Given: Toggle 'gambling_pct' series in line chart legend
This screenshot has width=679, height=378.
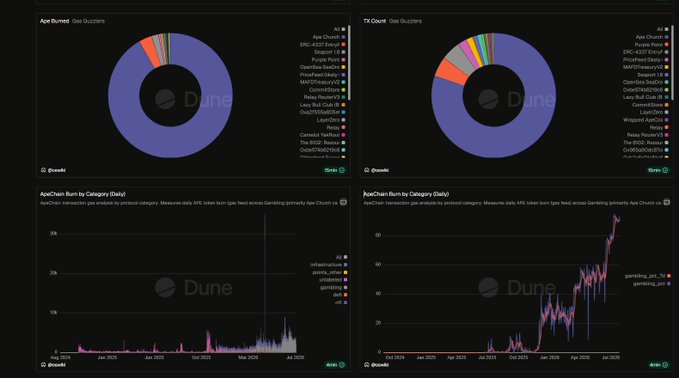Looking at the screenshot, I should [652, 284].
